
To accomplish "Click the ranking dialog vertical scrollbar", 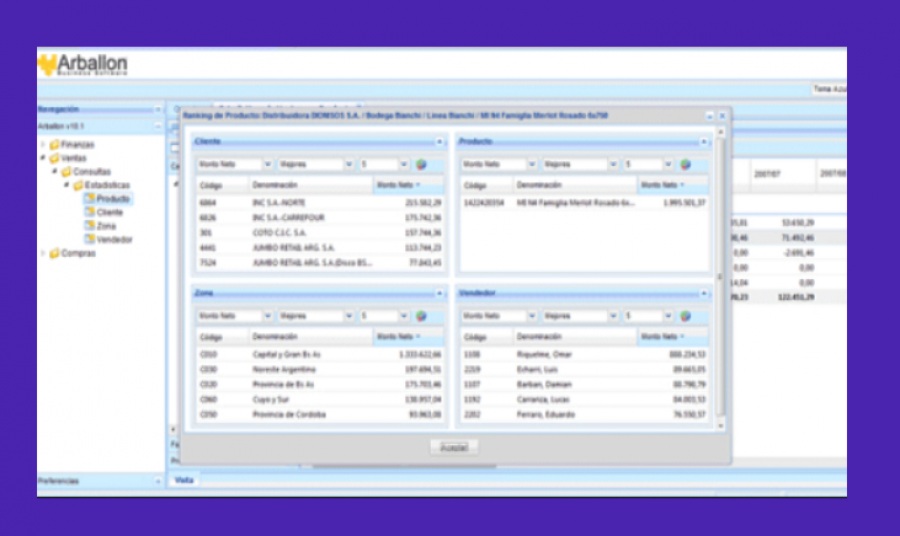I will coord(721,278).
